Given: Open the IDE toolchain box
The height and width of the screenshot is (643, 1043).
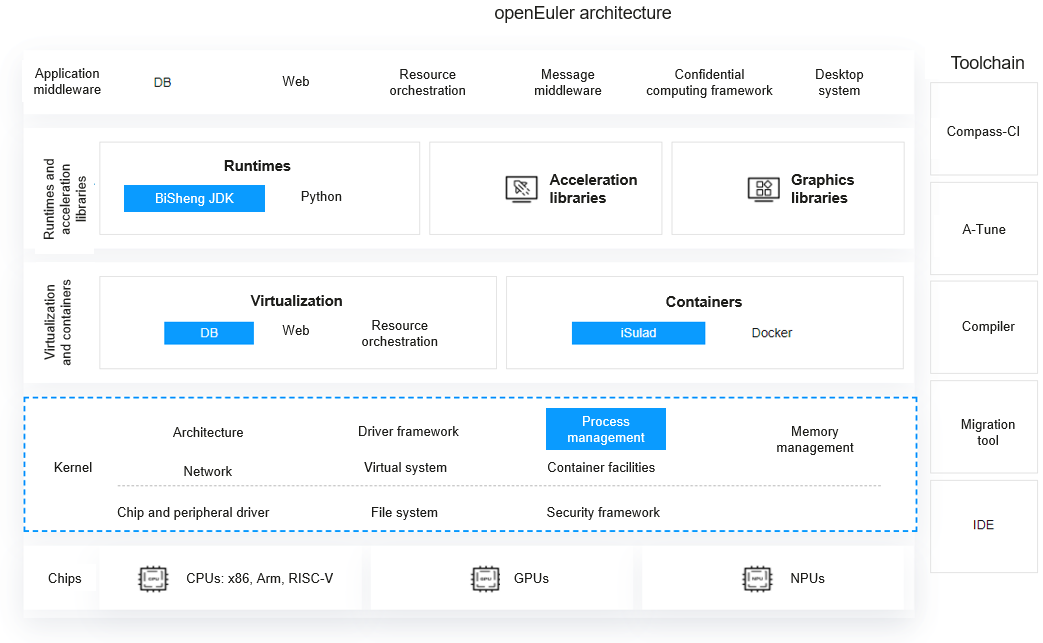Looking at the screenshot, I should pyautogui.click(x=983, y=525).
